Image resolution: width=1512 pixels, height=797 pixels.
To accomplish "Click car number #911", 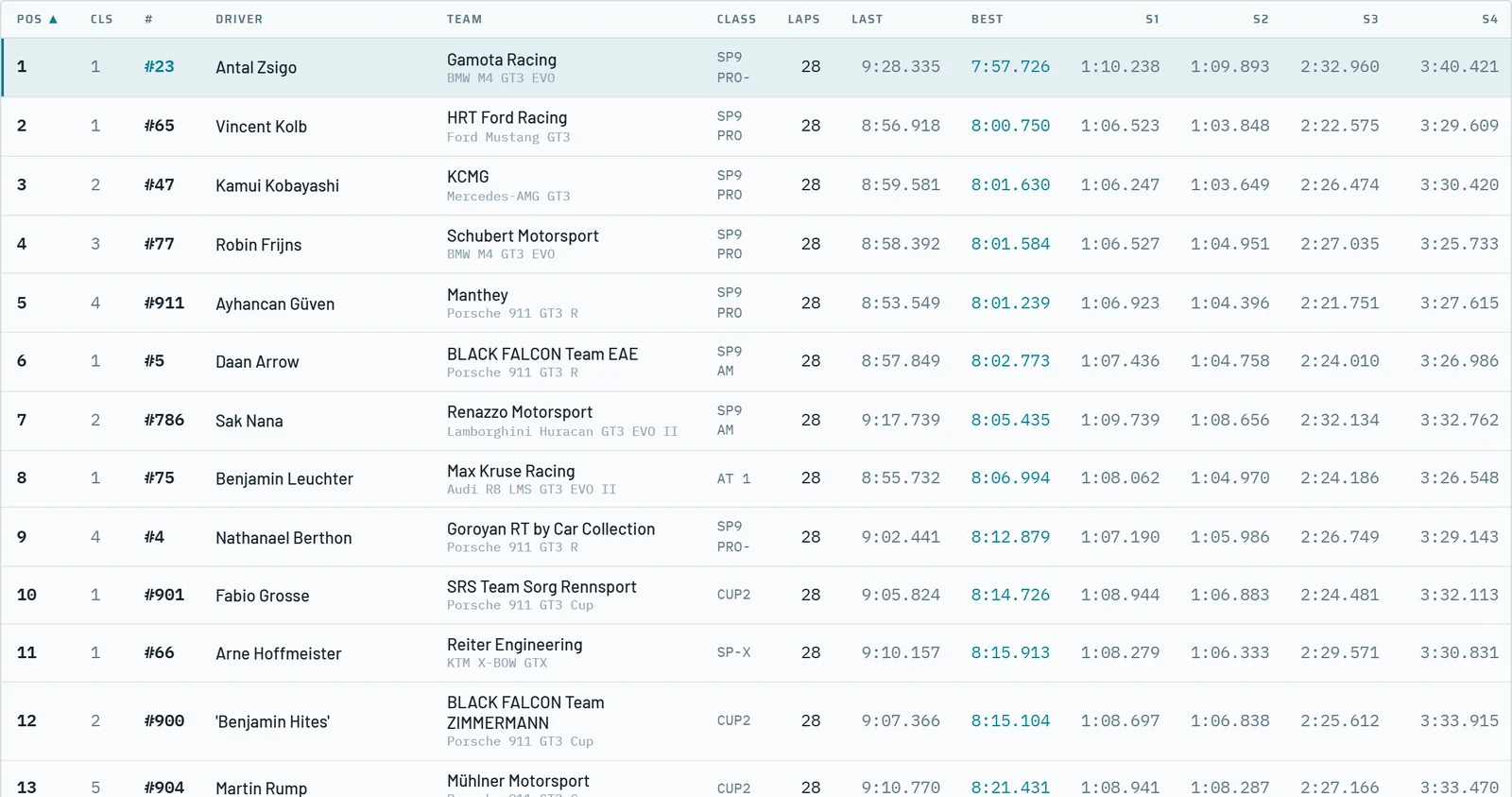I will click(x=163, y=303).
